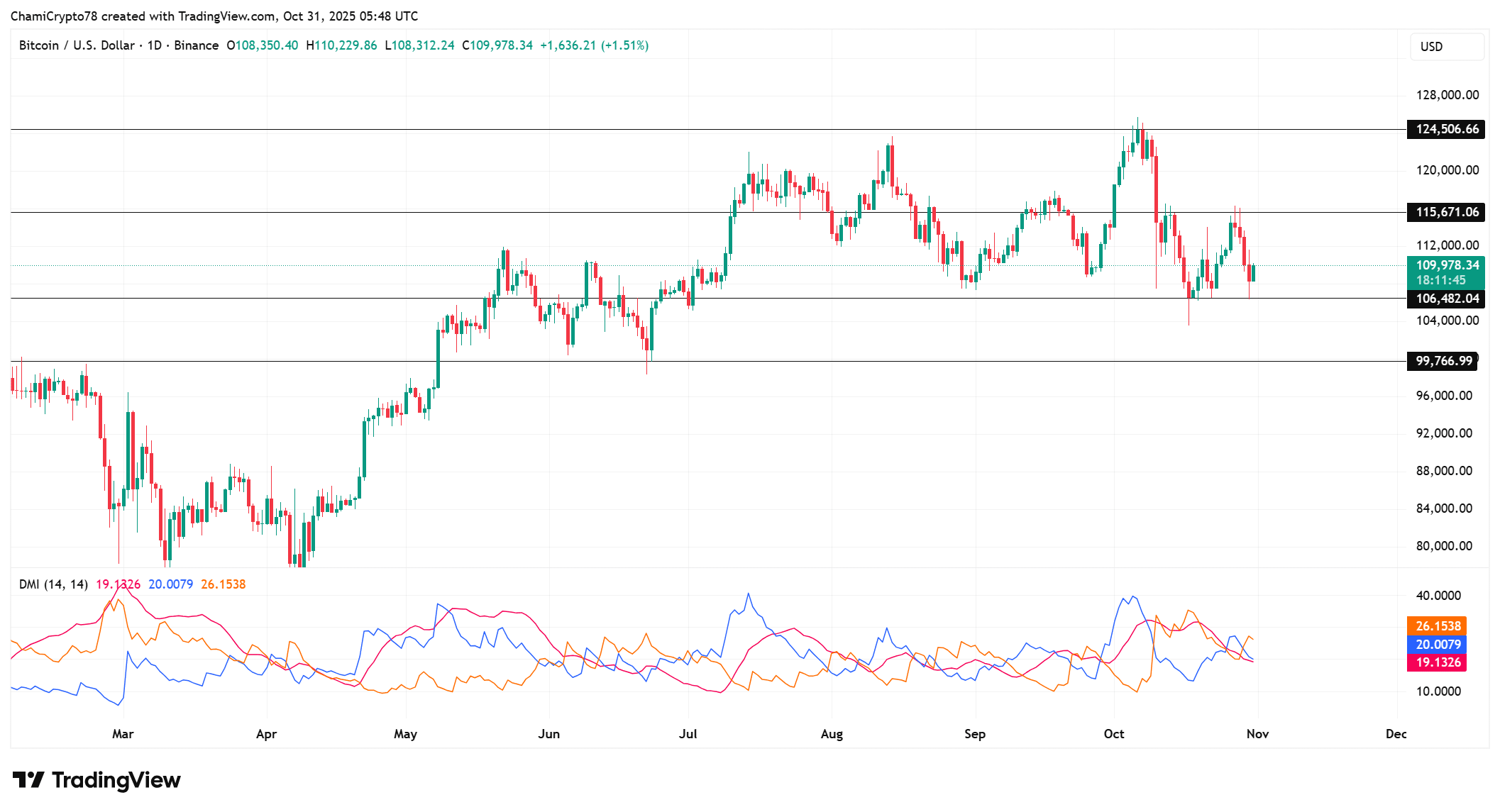
Task: Click the Jul label on time axis
Action: (688, 734)
